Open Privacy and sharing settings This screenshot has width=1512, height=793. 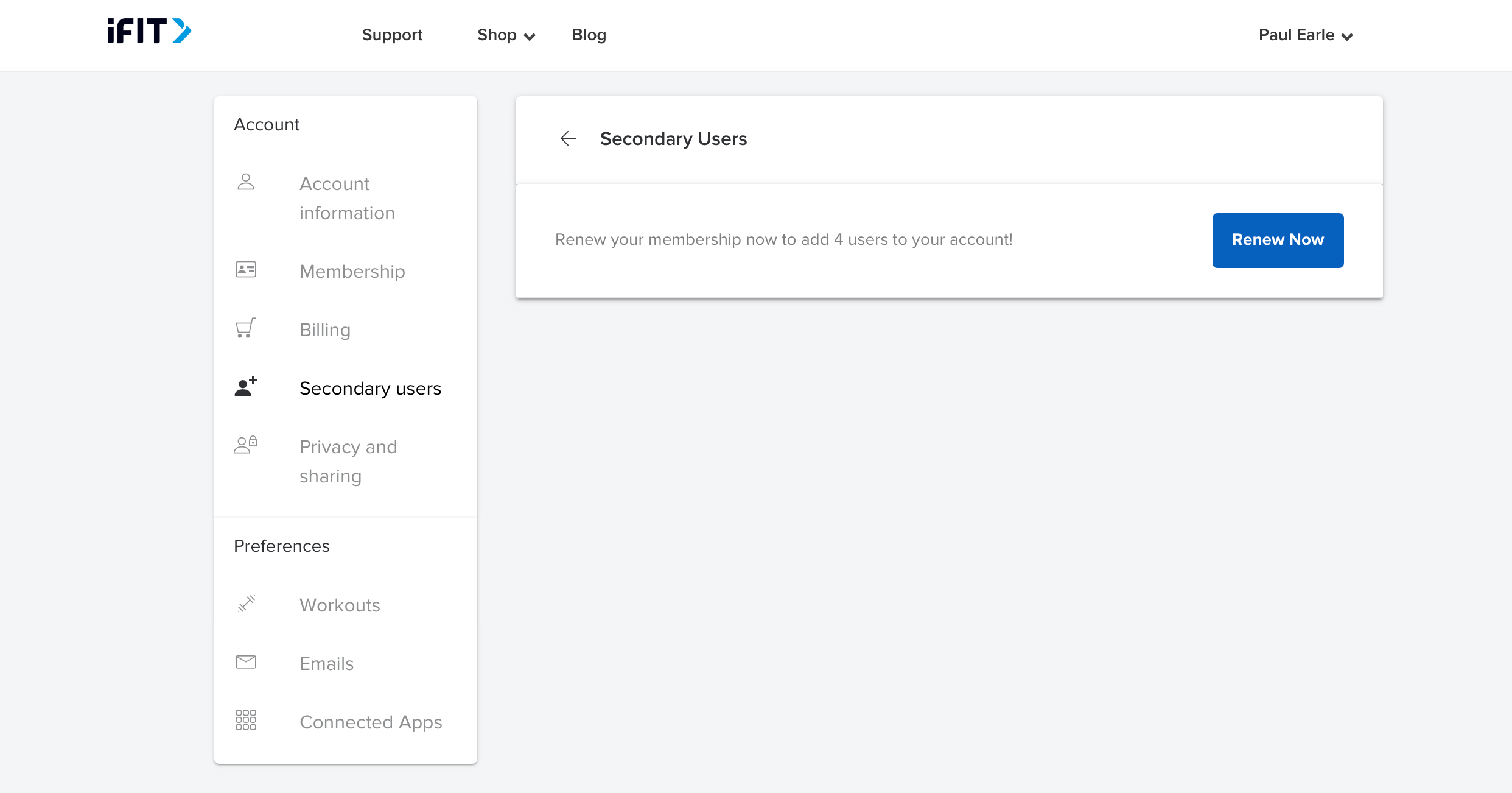pos(348,462)
